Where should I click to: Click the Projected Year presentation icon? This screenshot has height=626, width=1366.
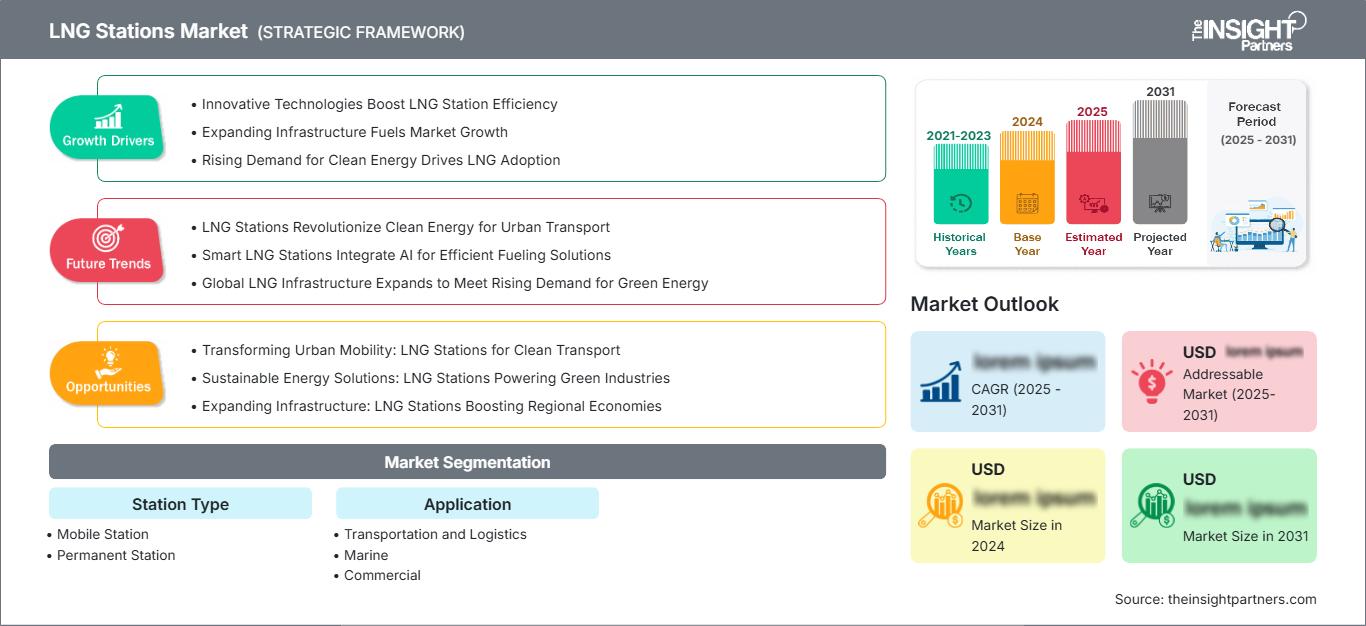(x=1160, y=204)
